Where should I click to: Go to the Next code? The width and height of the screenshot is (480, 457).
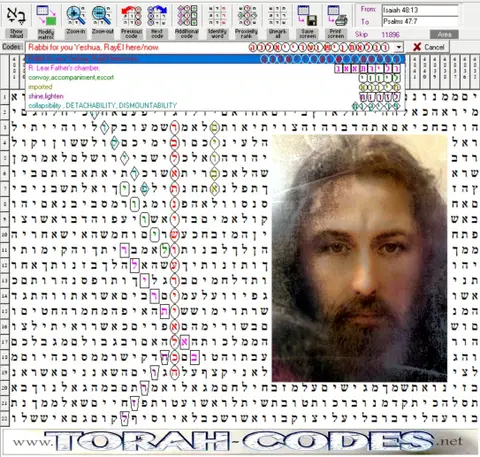(x=157, y=21)
